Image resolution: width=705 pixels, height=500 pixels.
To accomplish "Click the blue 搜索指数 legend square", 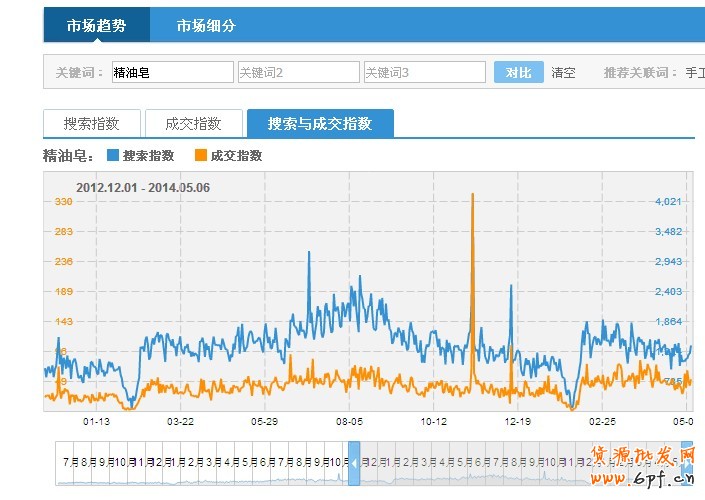I will click(112, 156).
